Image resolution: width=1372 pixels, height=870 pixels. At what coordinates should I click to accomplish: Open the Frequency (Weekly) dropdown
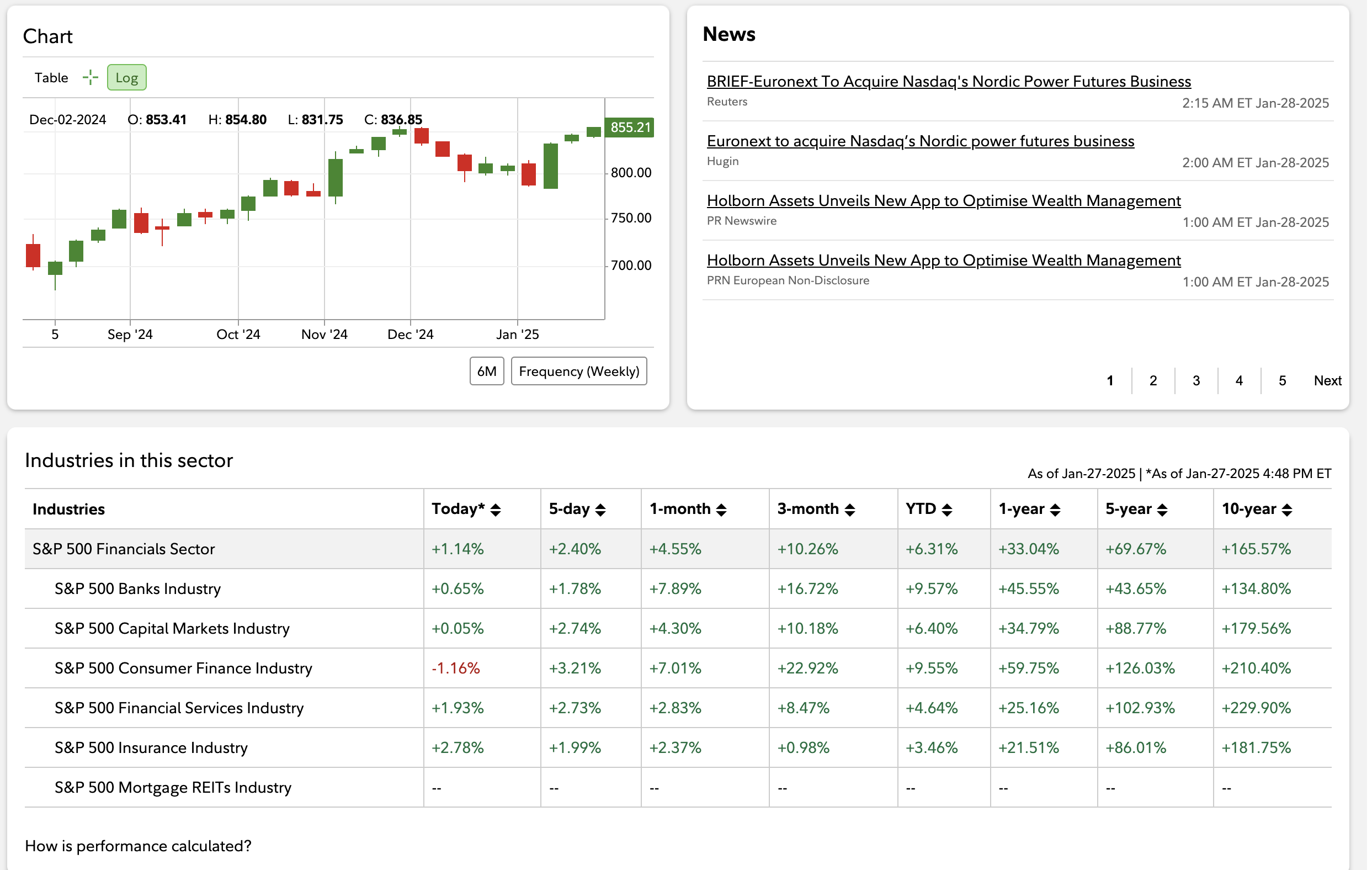click(579, 372)
